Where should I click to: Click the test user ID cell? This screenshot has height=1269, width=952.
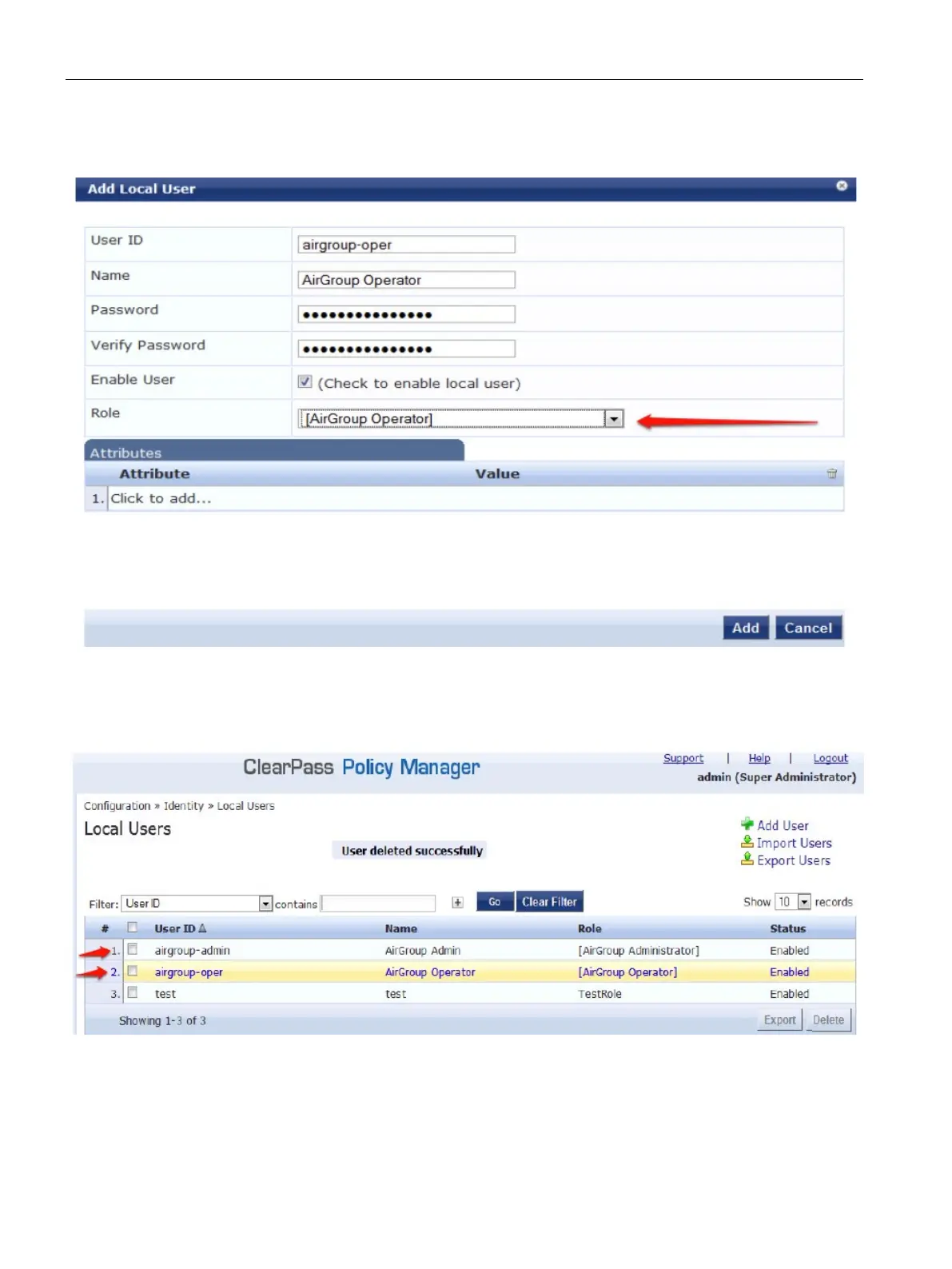165,994
